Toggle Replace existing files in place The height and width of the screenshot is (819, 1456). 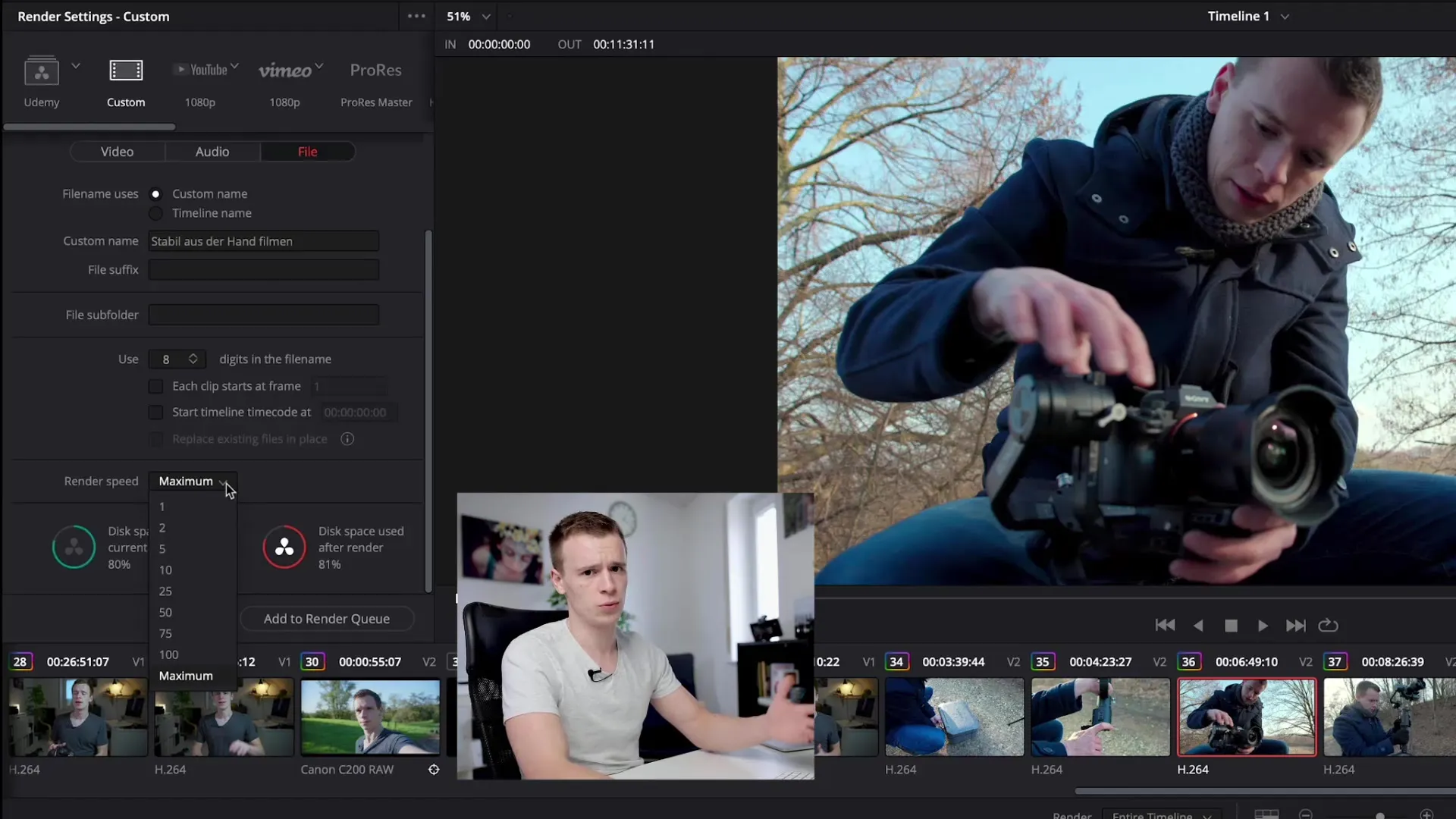pyautogui.click(x=155, y=439)
